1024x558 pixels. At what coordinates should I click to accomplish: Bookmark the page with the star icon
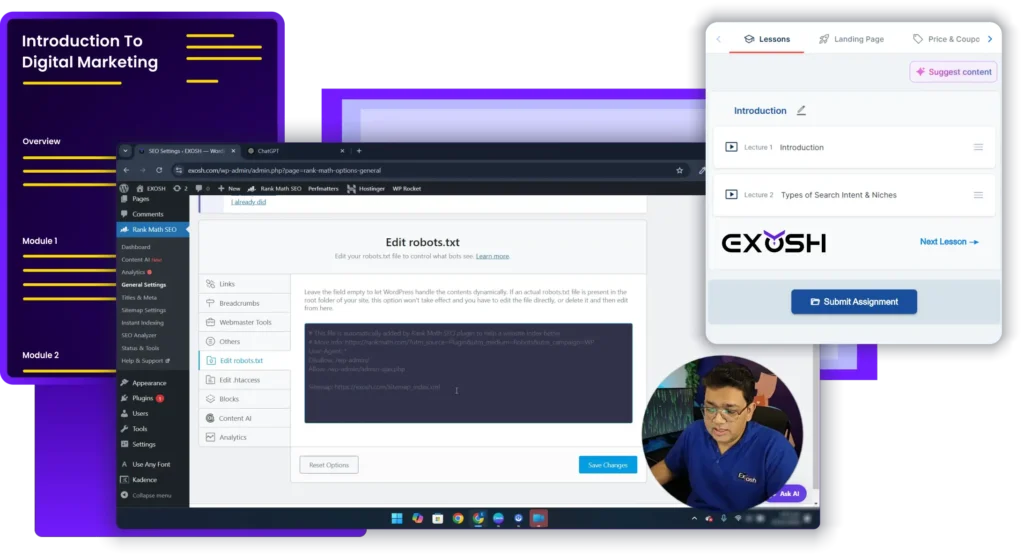coord(679,171)
